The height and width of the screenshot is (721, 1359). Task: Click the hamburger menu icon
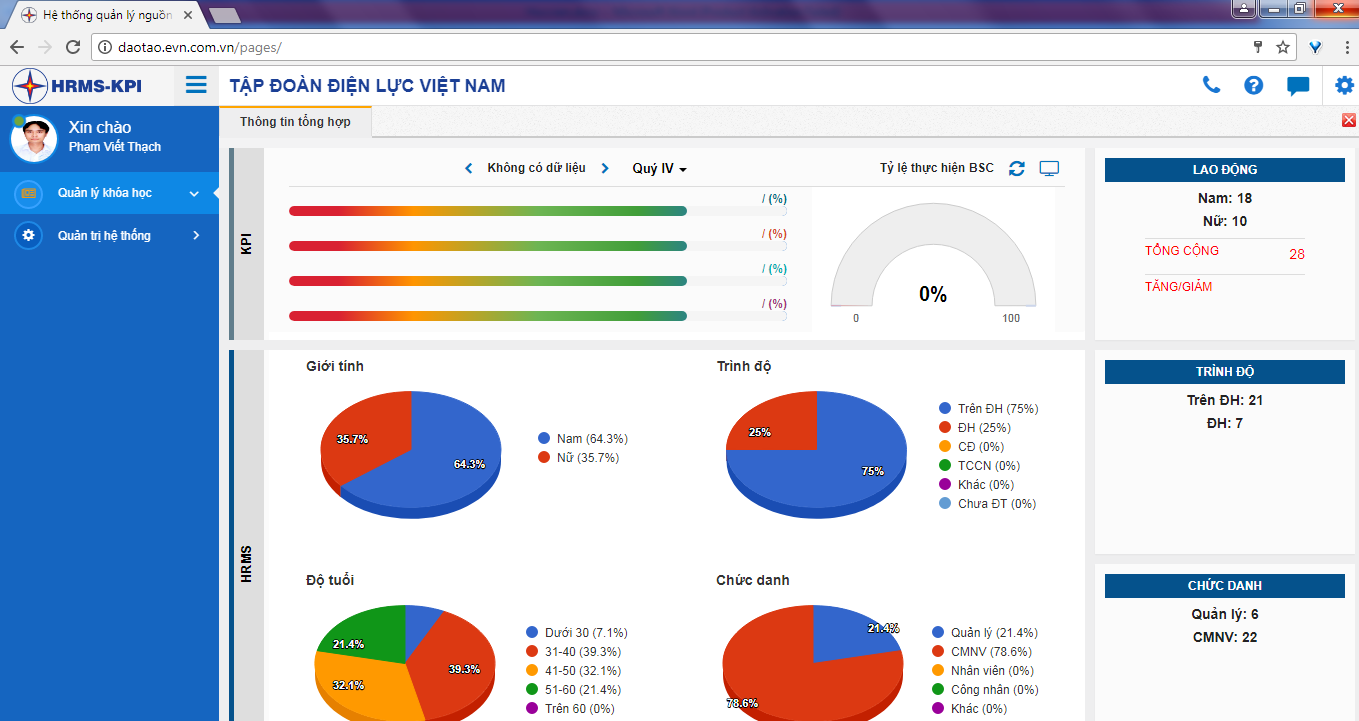click(197, 85)
